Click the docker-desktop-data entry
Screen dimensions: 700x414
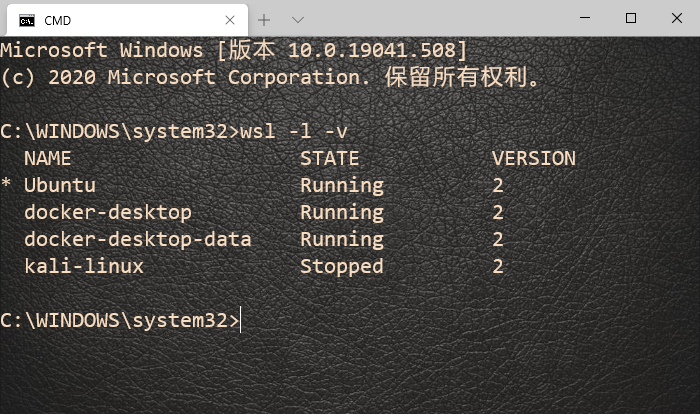click(x=138, y=239)
